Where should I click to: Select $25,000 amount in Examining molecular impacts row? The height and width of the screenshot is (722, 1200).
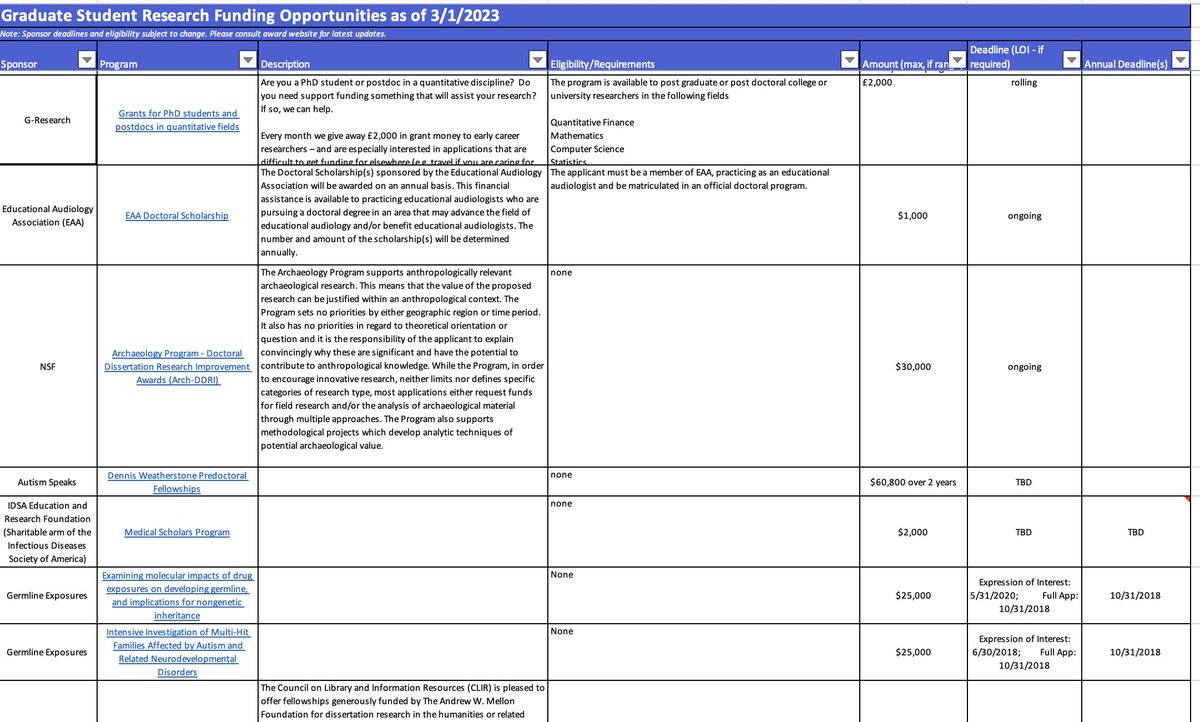(x=913, y=595)
